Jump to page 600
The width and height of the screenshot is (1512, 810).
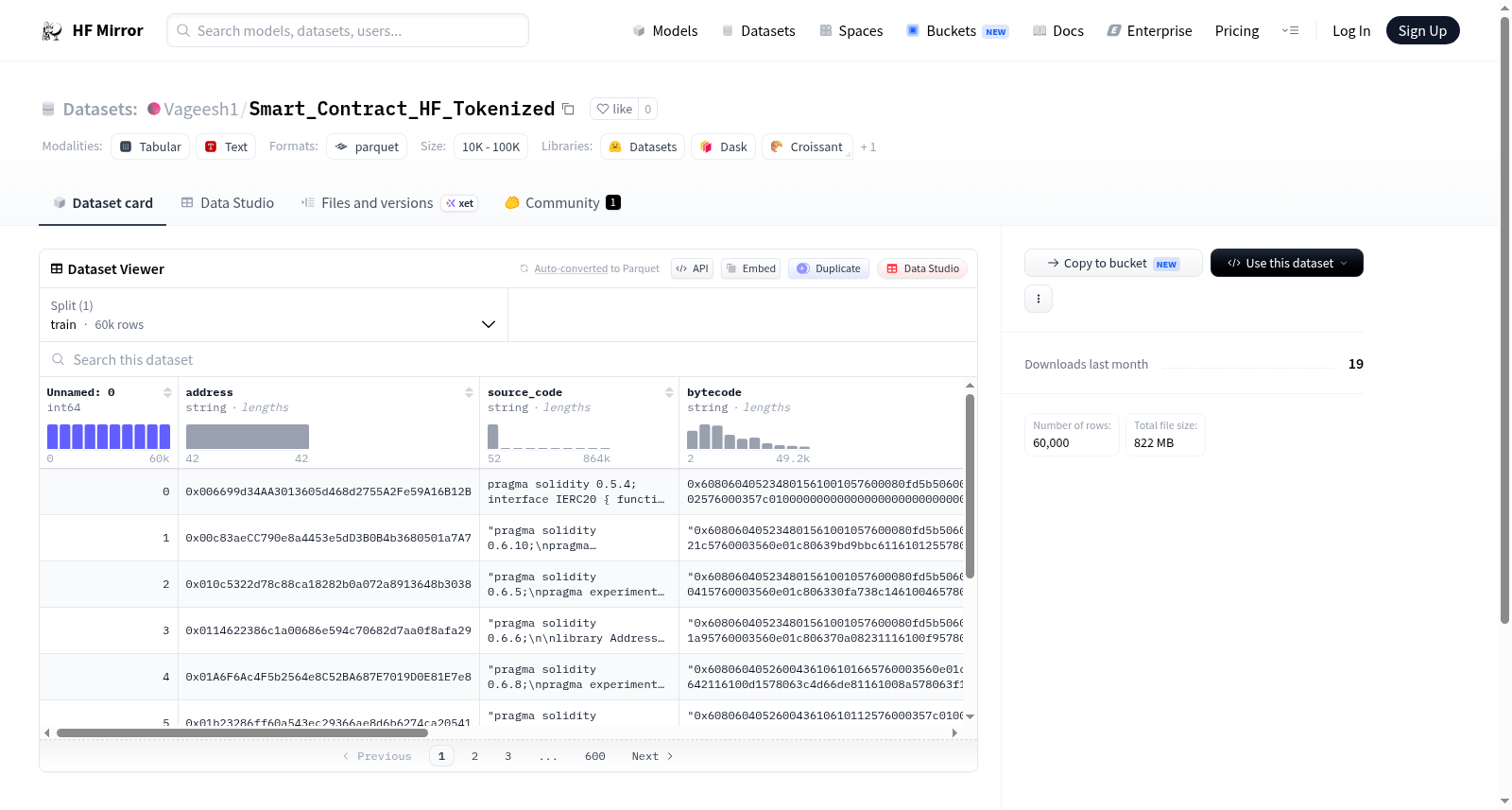pyautogui.click(x=595, y=756)
